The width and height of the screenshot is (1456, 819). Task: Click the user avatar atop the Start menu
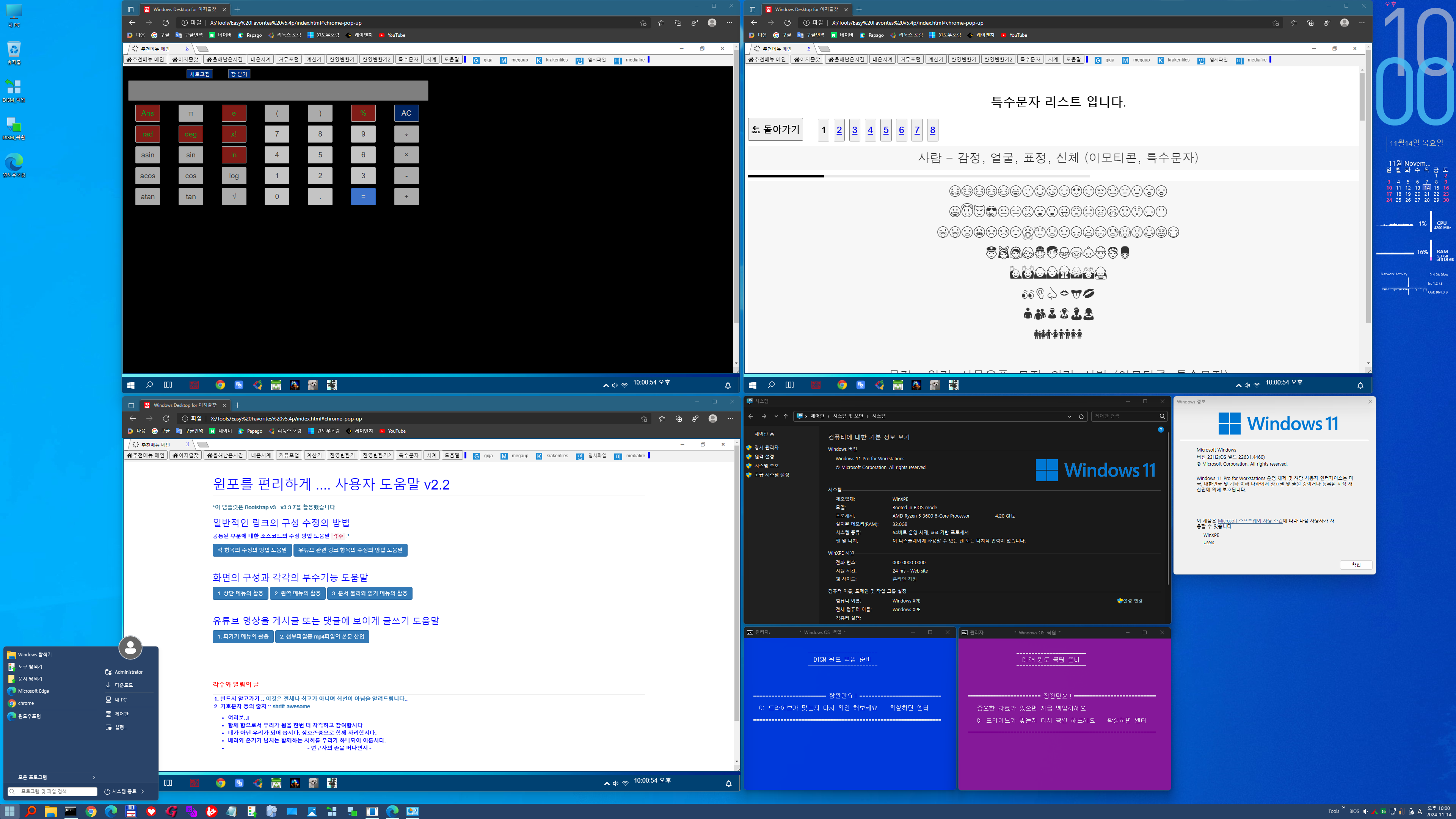[x=130, y=648]
